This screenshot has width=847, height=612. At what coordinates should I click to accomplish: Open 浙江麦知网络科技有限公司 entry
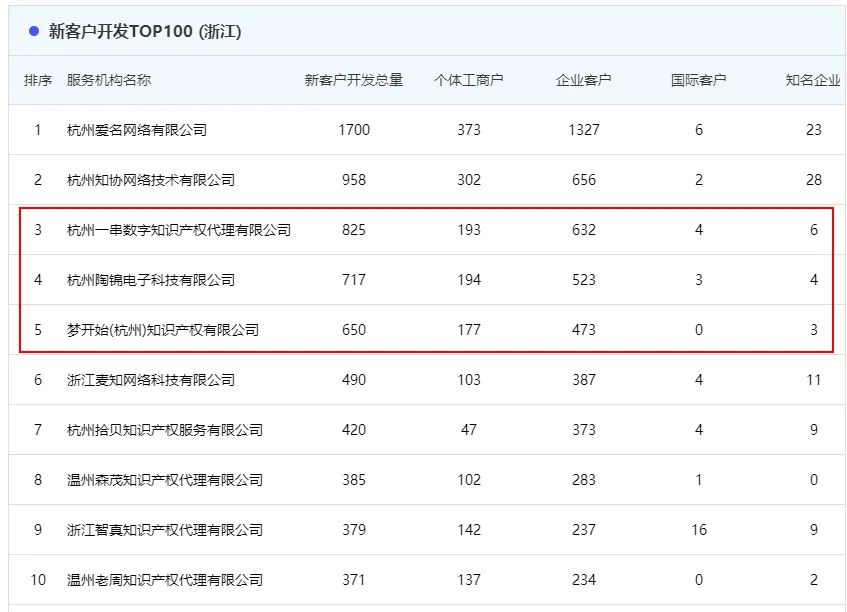pos(151,380)
